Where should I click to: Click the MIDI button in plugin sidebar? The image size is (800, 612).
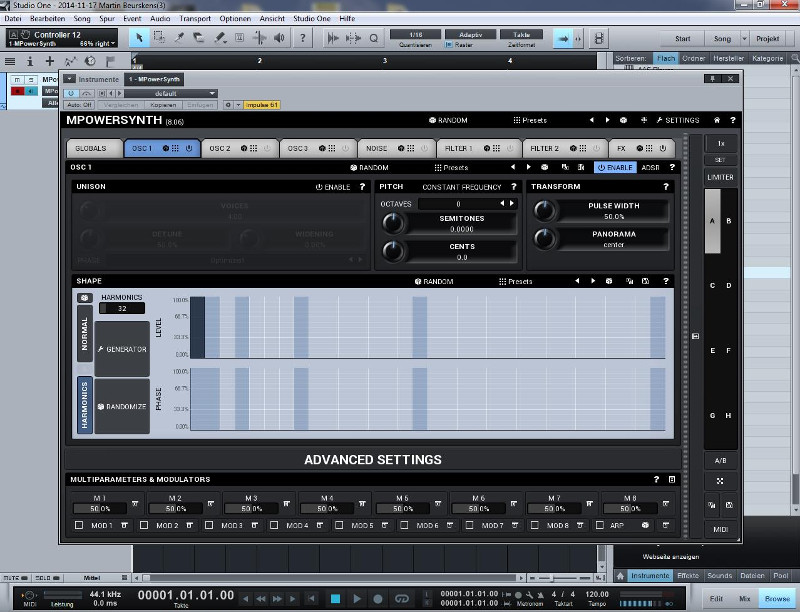[720, 529]
